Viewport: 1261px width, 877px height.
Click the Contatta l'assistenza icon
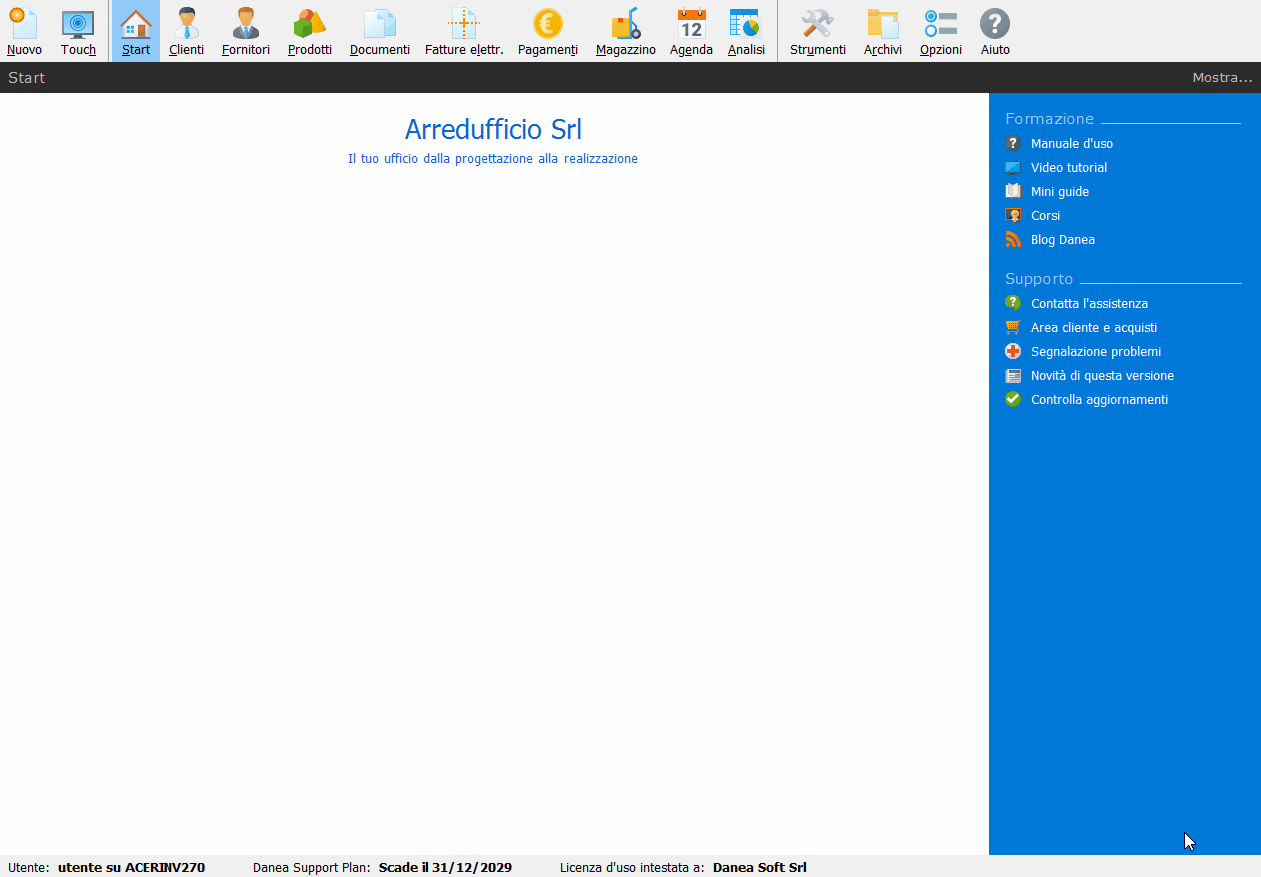[1013, 303]
